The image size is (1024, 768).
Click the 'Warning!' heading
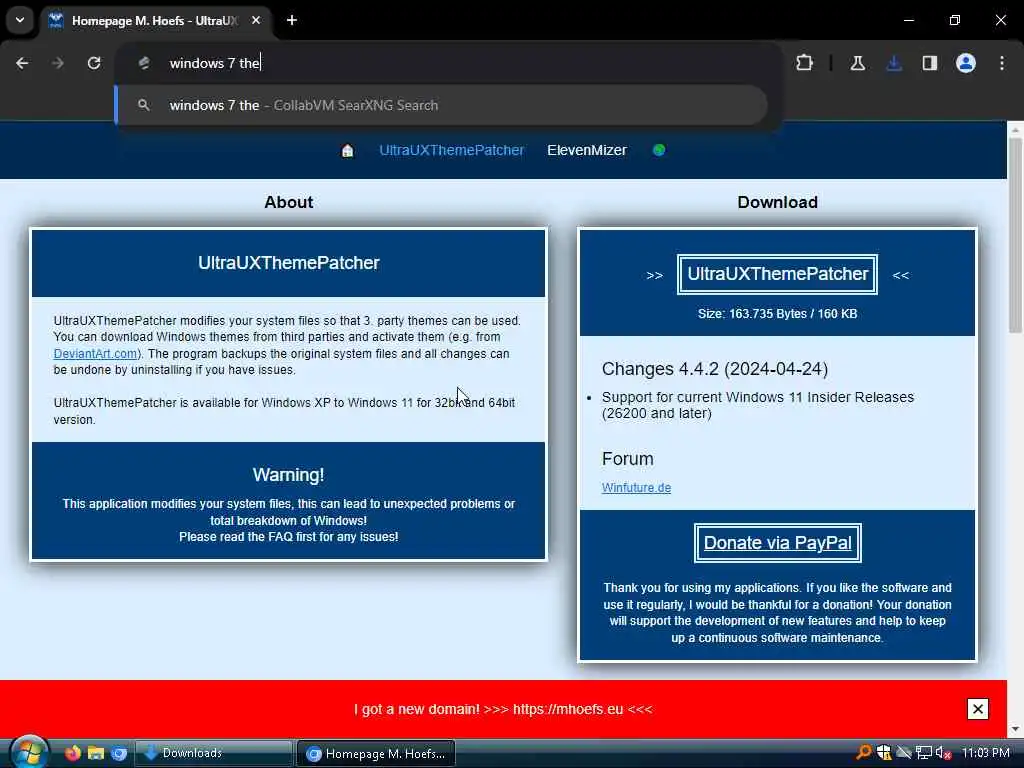(288, 475)
